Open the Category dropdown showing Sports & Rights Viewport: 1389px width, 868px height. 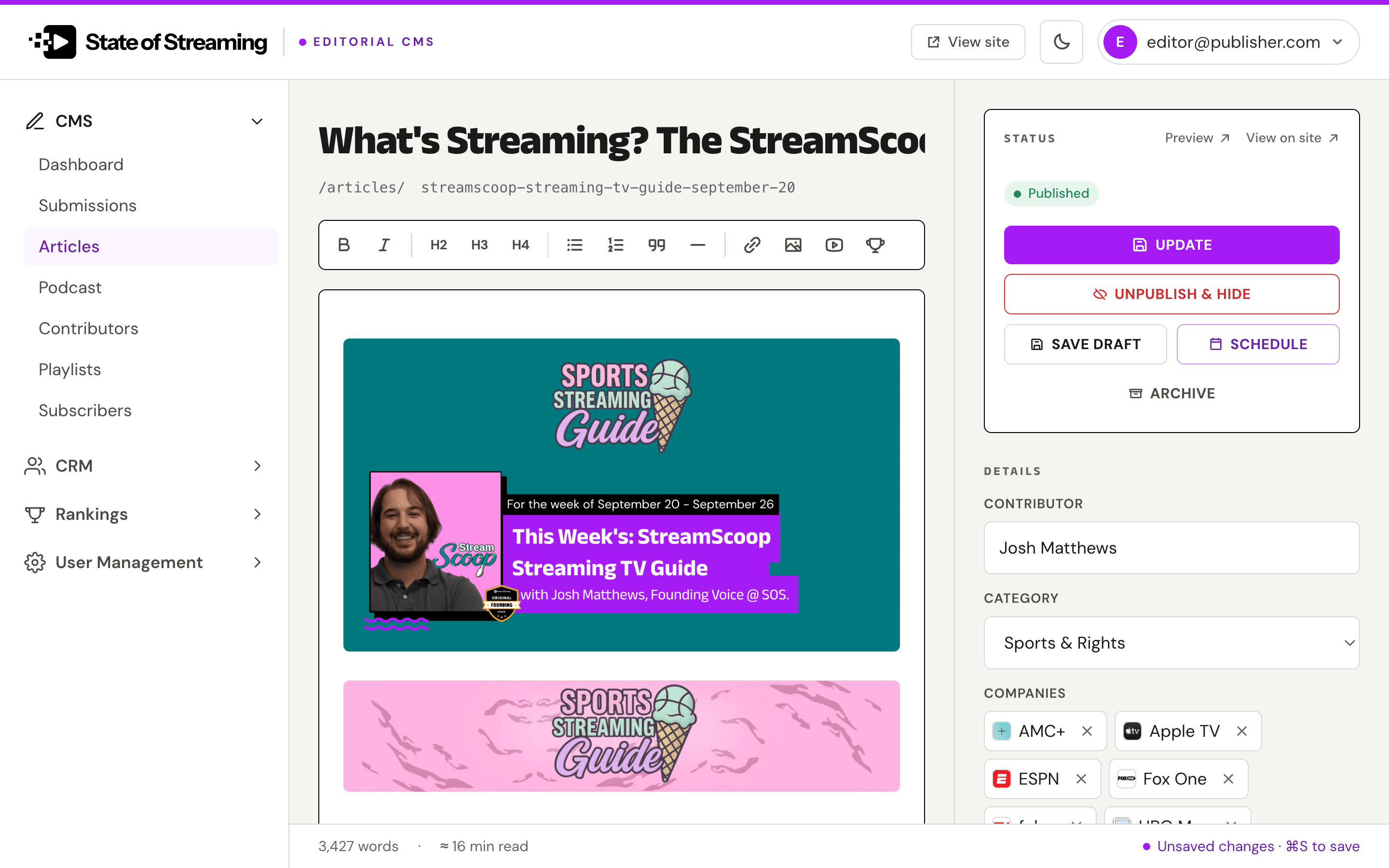click(x=1171, y=642)
